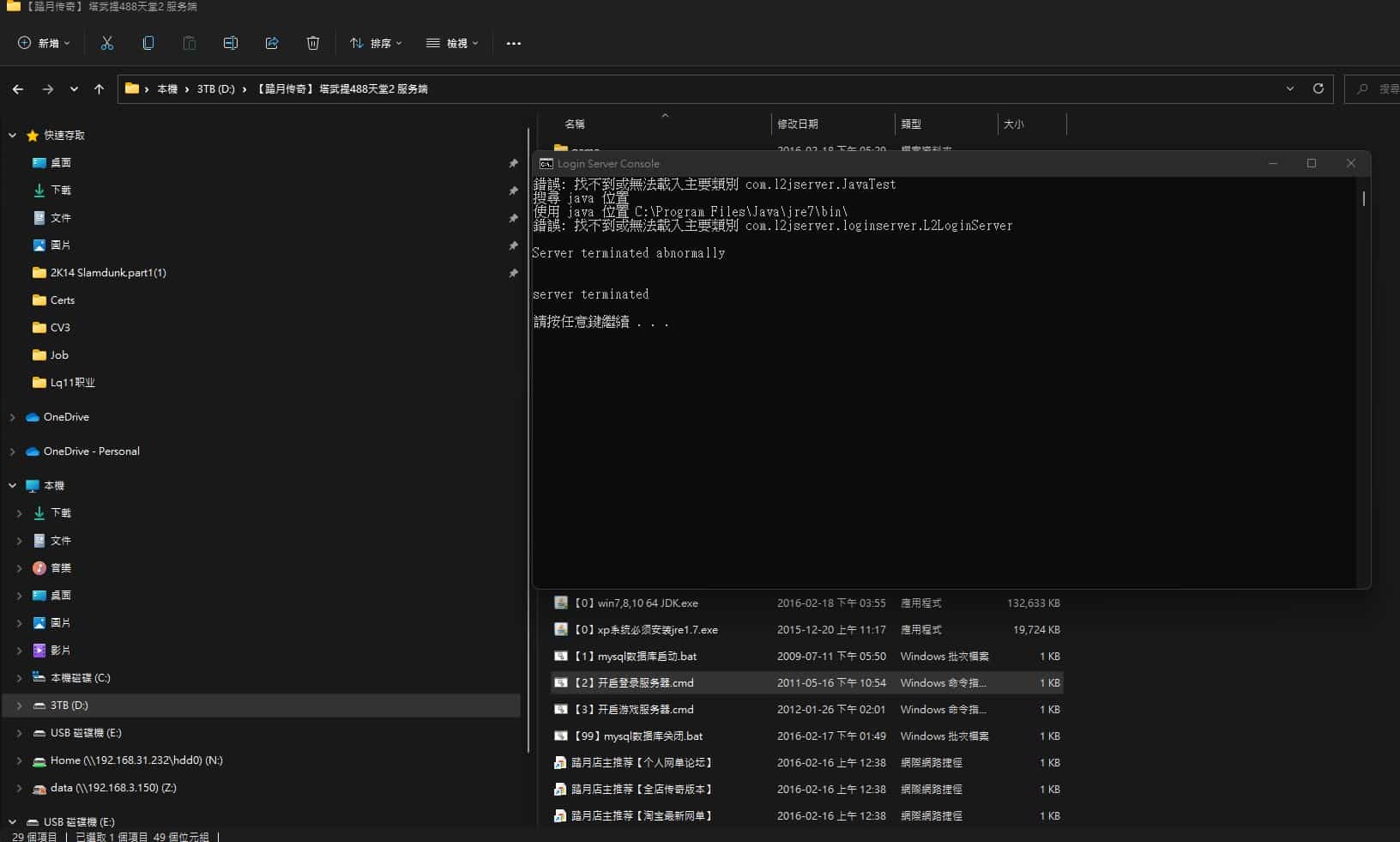
Task: Click the Cut scissors icon in toolbar
Action: [x=107, y=43]
